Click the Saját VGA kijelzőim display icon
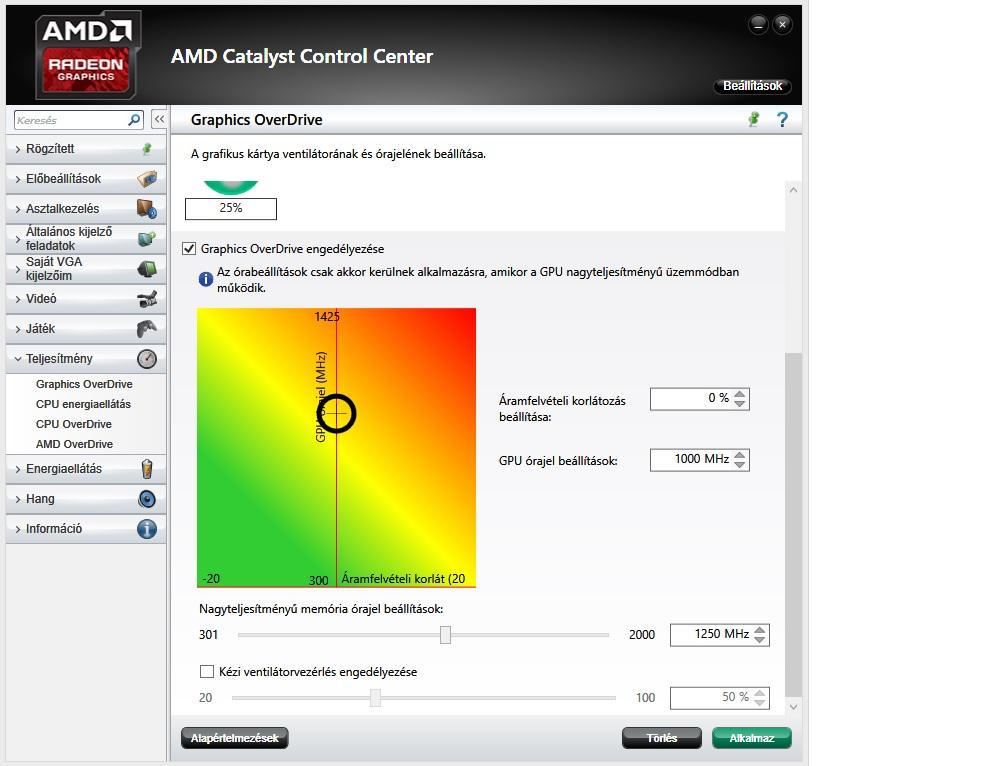This screenshot has width=1008, height=766. (x=147, y=269)
